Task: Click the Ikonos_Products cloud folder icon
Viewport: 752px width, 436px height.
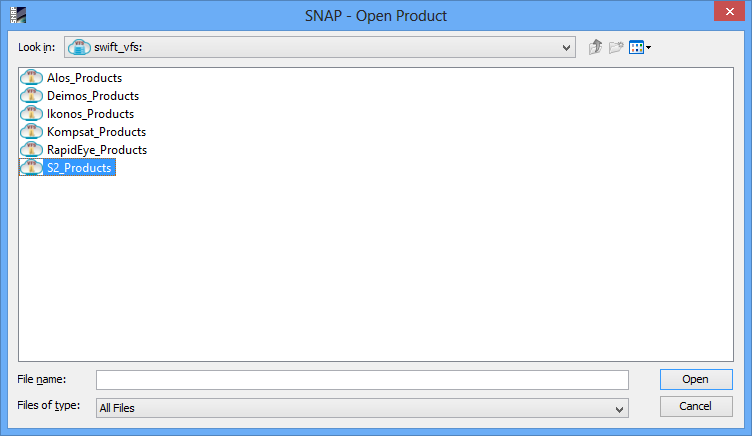Action: pyautogui.click(x=31, y=114)
